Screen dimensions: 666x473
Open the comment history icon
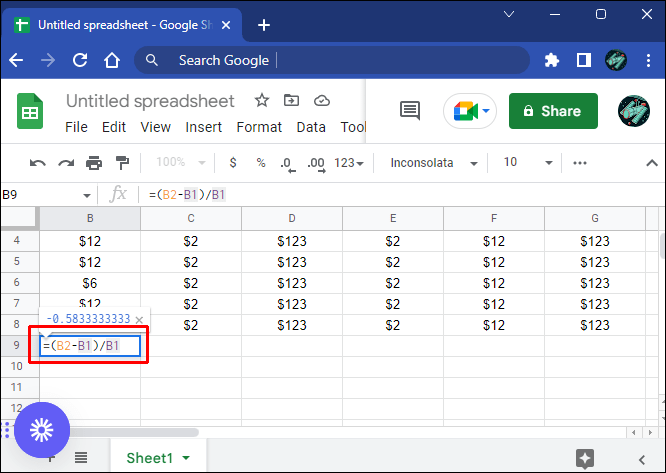click(x=410, y=111)
